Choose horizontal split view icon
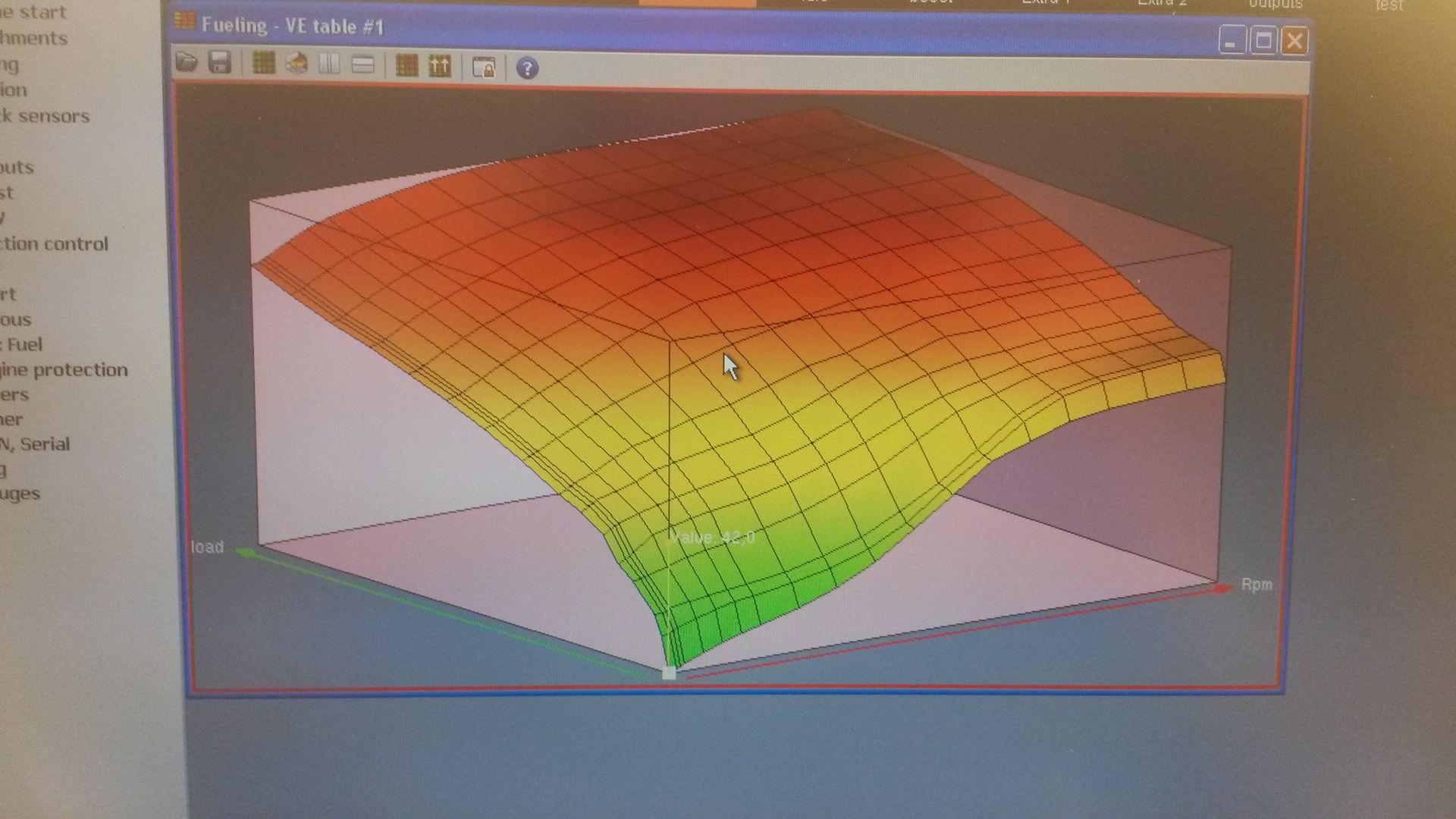 click(x=362, y=65)
